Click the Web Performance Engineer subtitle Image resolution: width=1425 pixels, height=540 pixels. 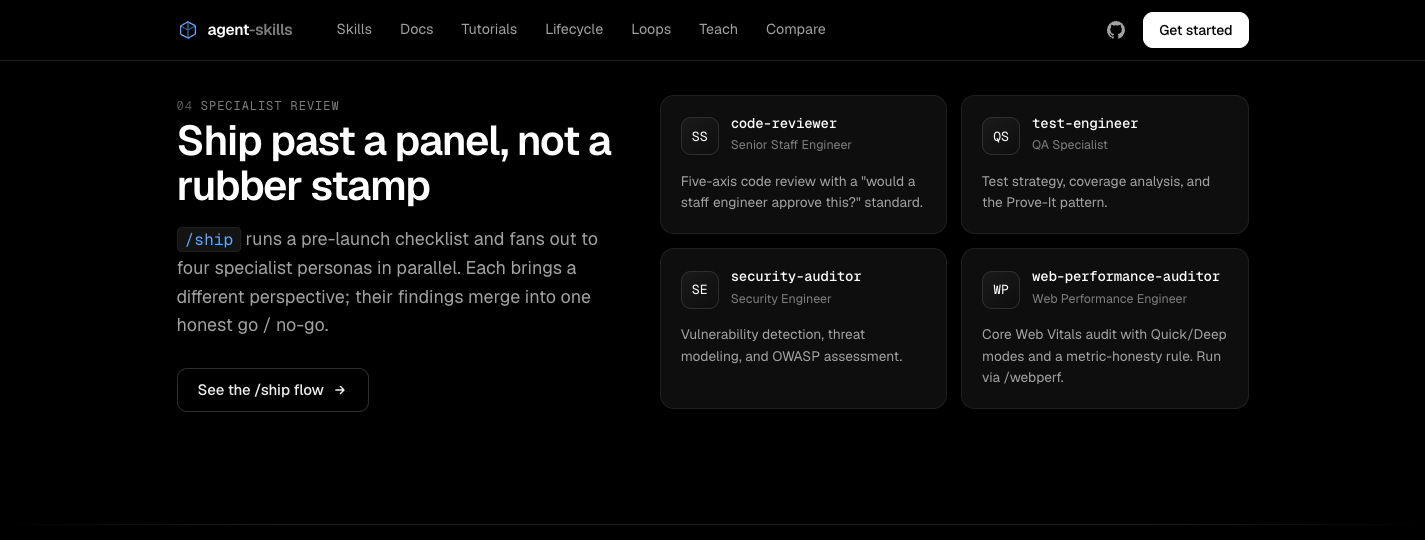(1110, 299)
